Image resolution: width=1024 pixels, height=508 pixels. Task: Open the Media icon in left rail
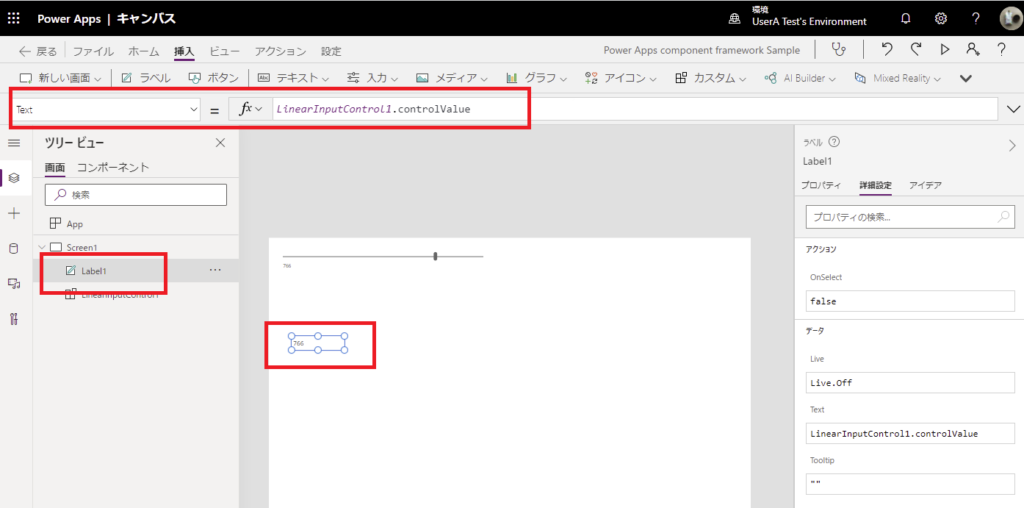click(x=14, y=283)
